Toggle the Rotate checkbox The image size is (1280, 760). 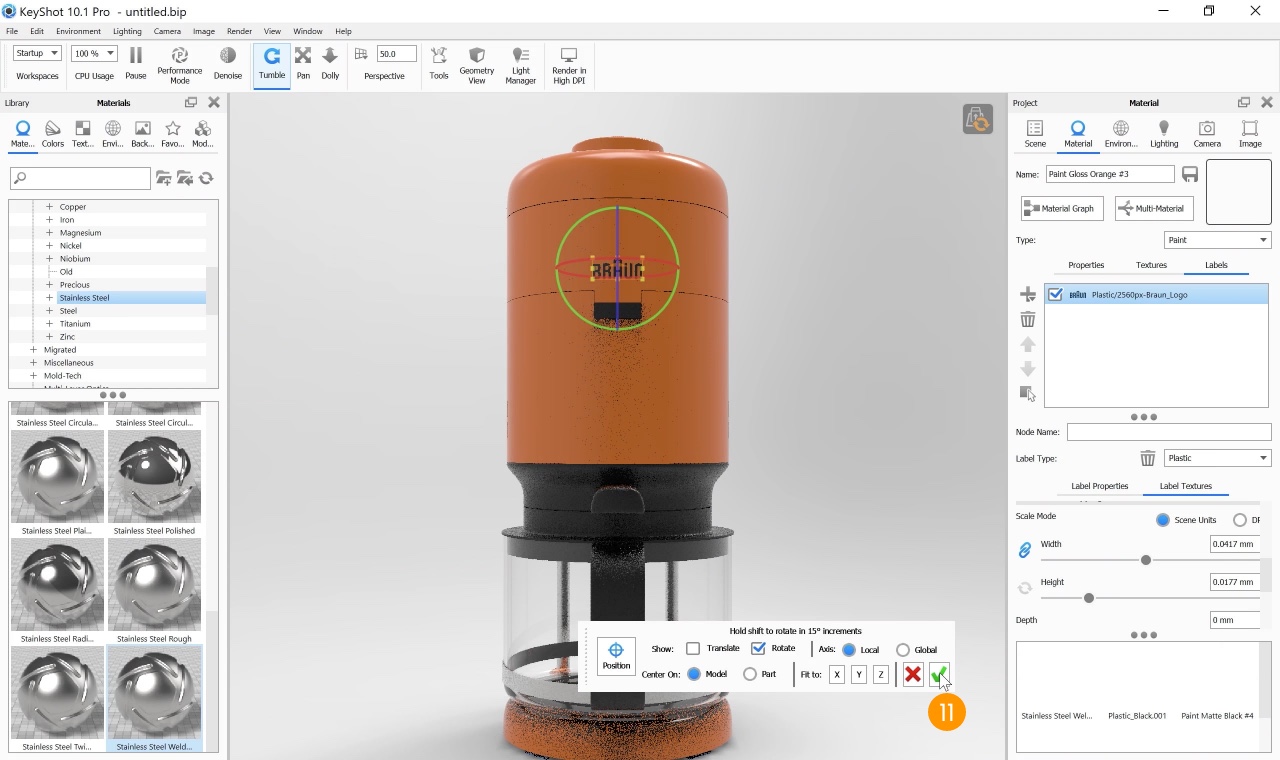pos(758,649)
